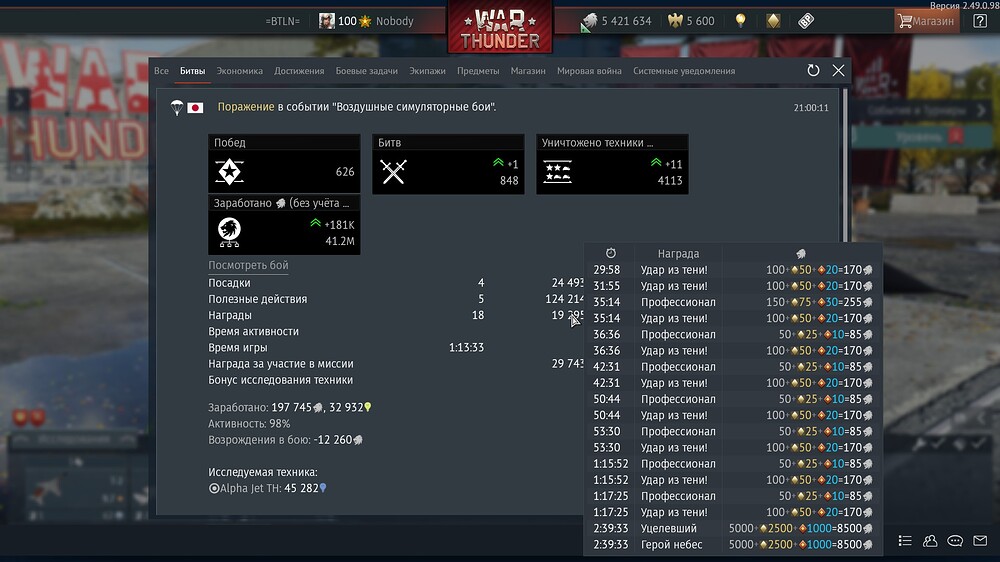Image resolution: width=1000 pixels, height=562 pixels.
Task: Open the light bulb research points icon
Action: click(x=740, y=21)
